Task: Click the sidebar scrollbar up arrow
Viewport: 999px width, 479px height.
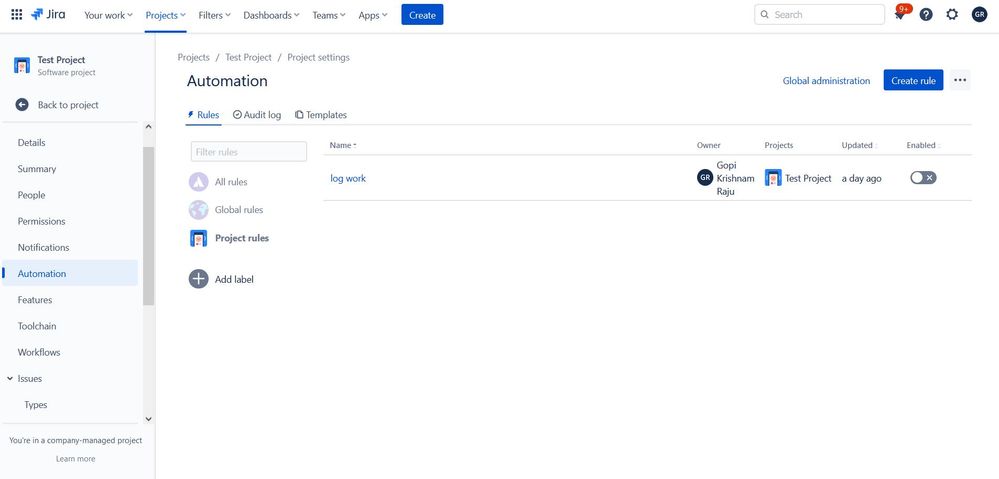Action: point(148,127)
